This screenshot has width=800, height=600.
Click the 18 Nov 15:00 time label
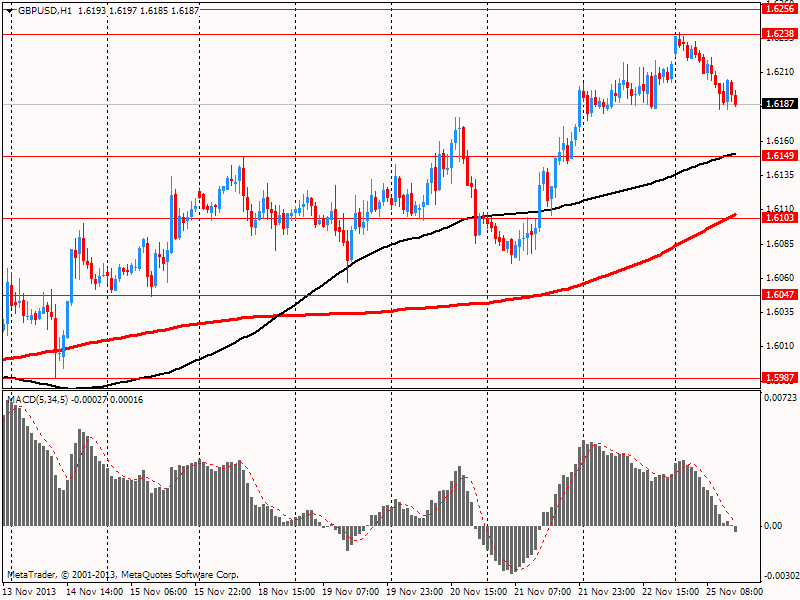[287, 592]
